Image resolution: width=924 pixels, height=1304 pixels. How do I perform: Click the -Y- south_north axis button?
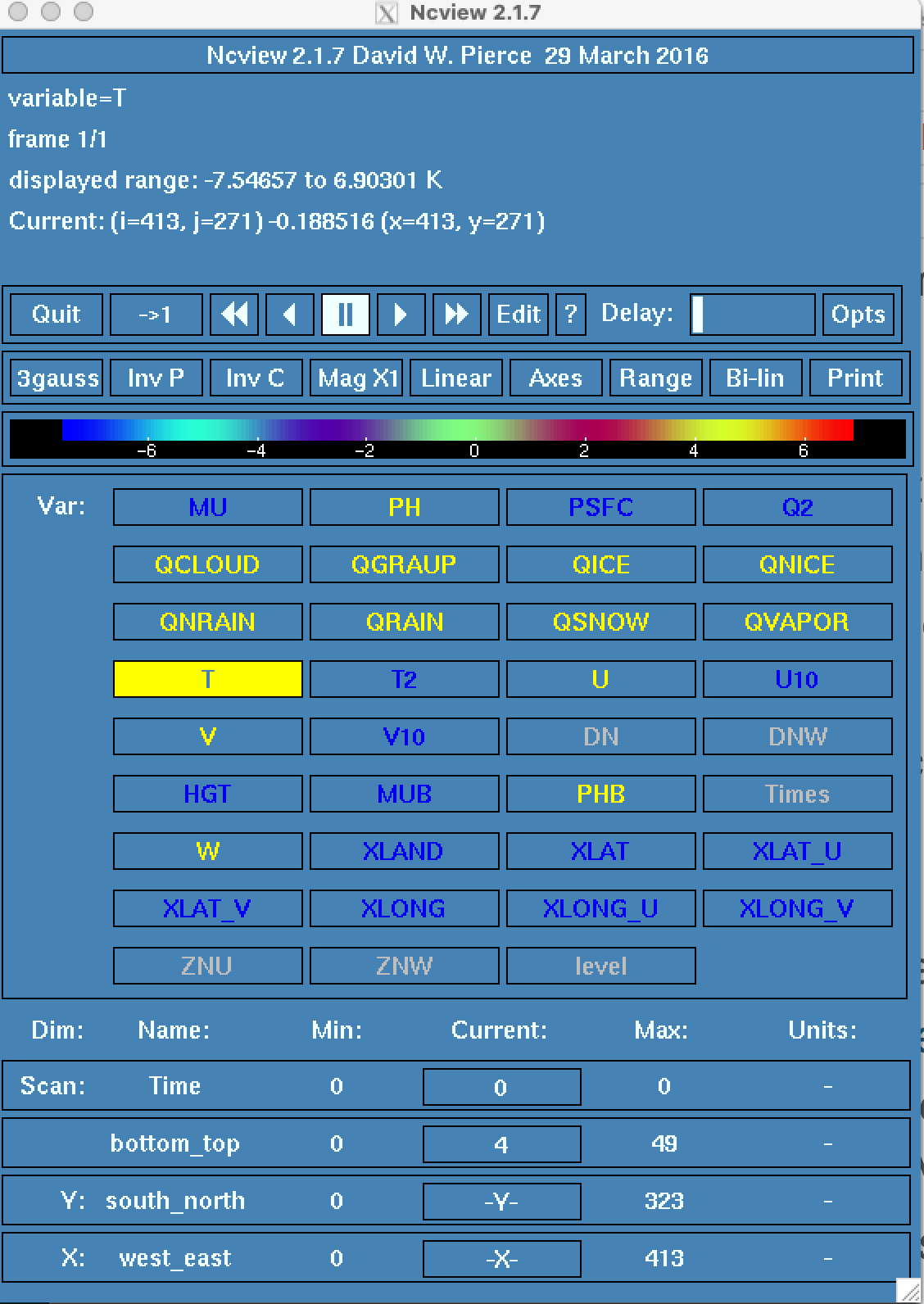(x=502, y=1202)
